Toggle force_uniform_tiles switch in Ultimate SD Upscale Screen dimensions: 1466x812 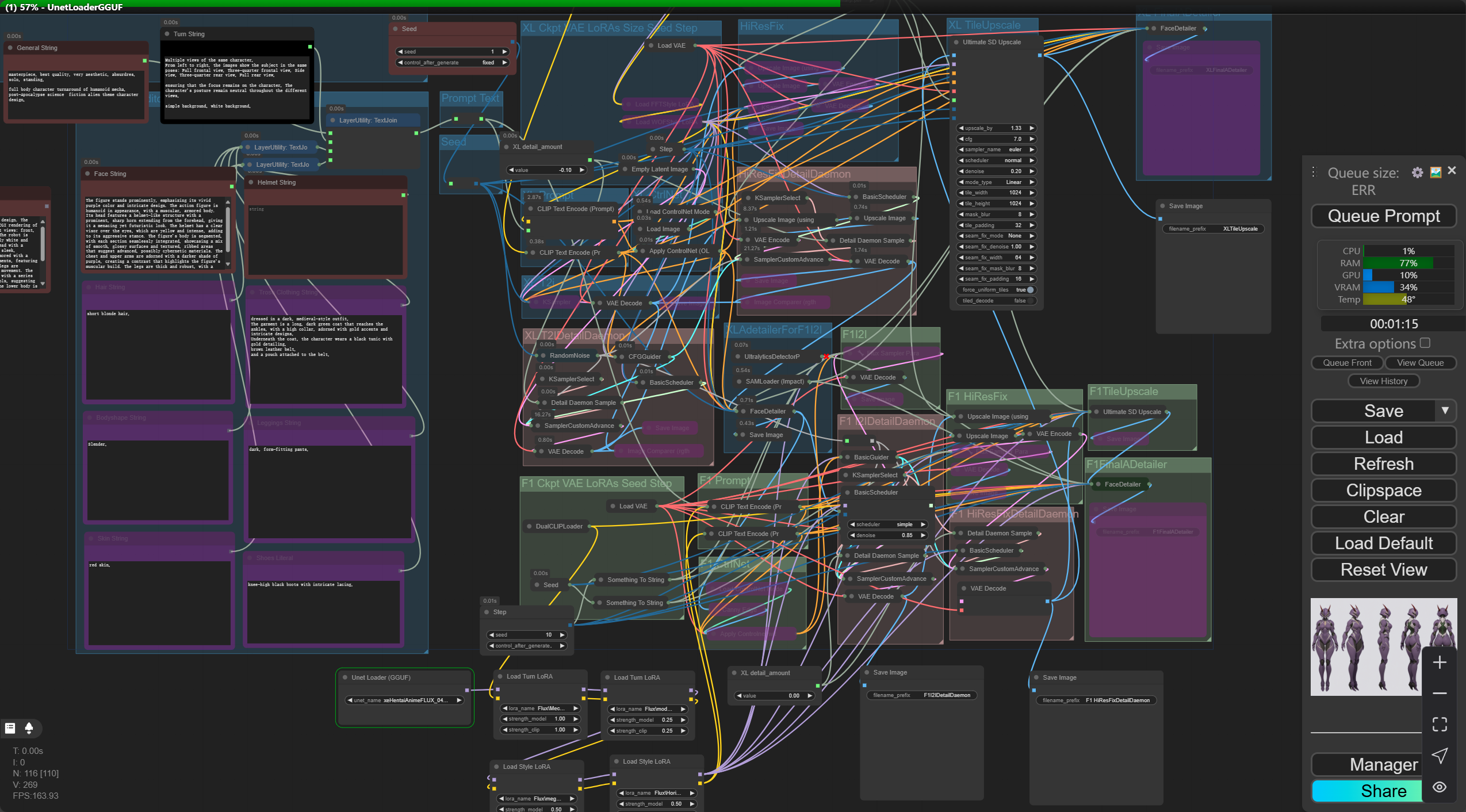pos(1030,290)
